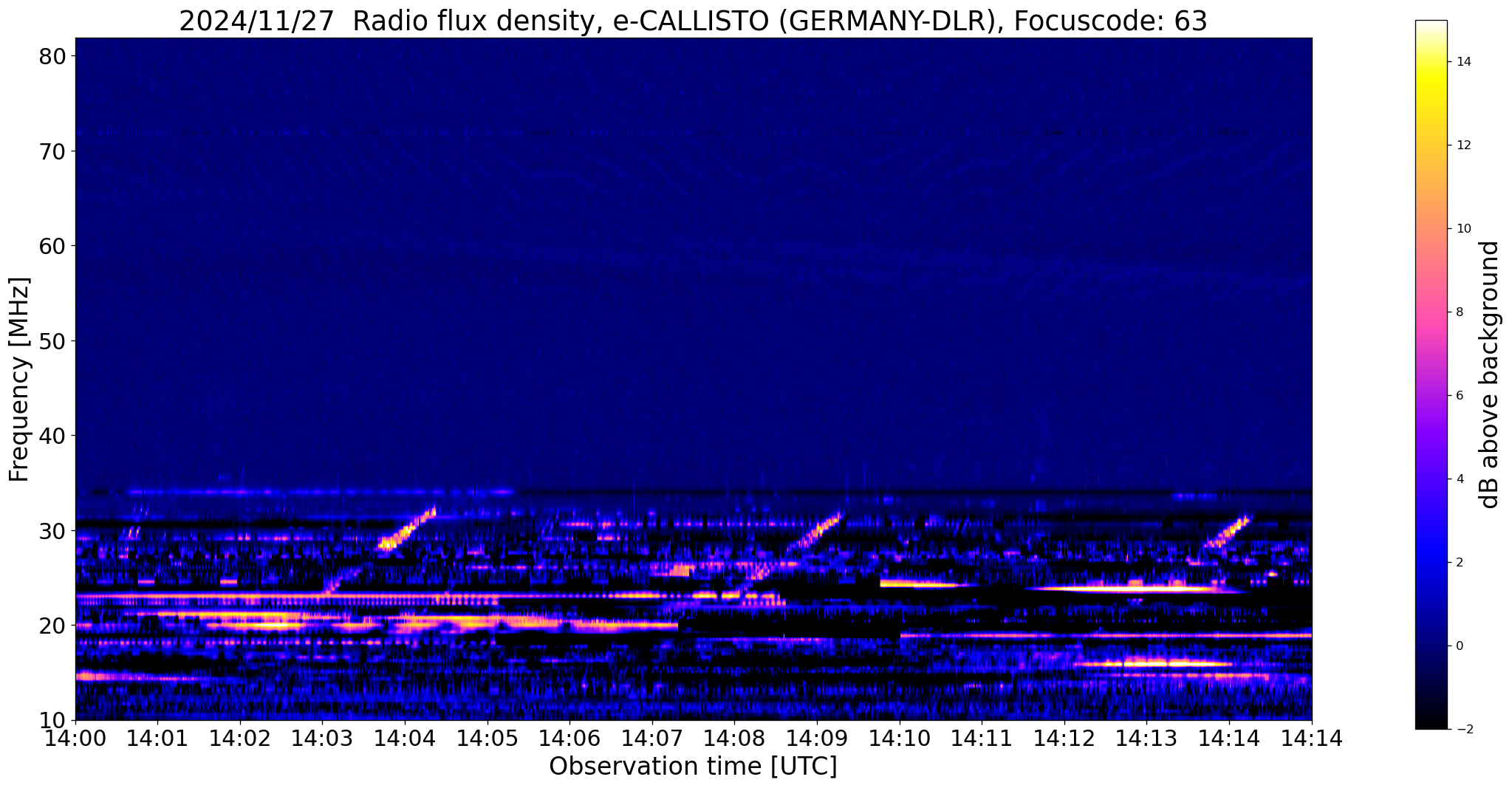The width and height of the screenshot is (1512, 788).
Task: Select the 14:03 time tick label
Action: tap(322, 738)
